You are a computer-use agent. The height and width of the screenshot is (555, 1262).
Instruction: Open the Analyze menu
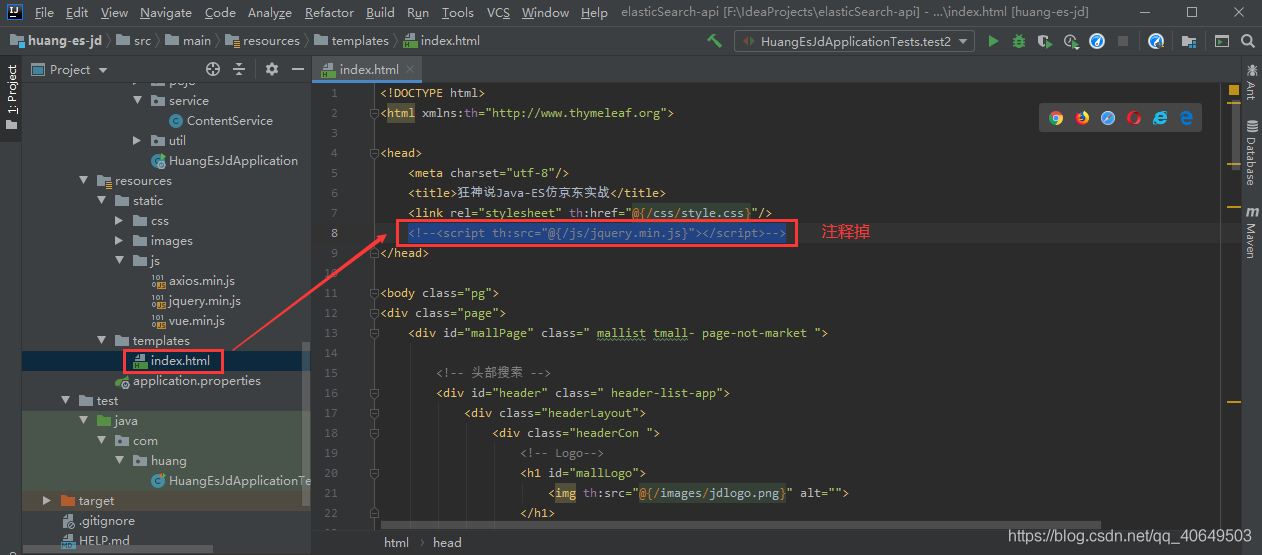coord(268,12)
